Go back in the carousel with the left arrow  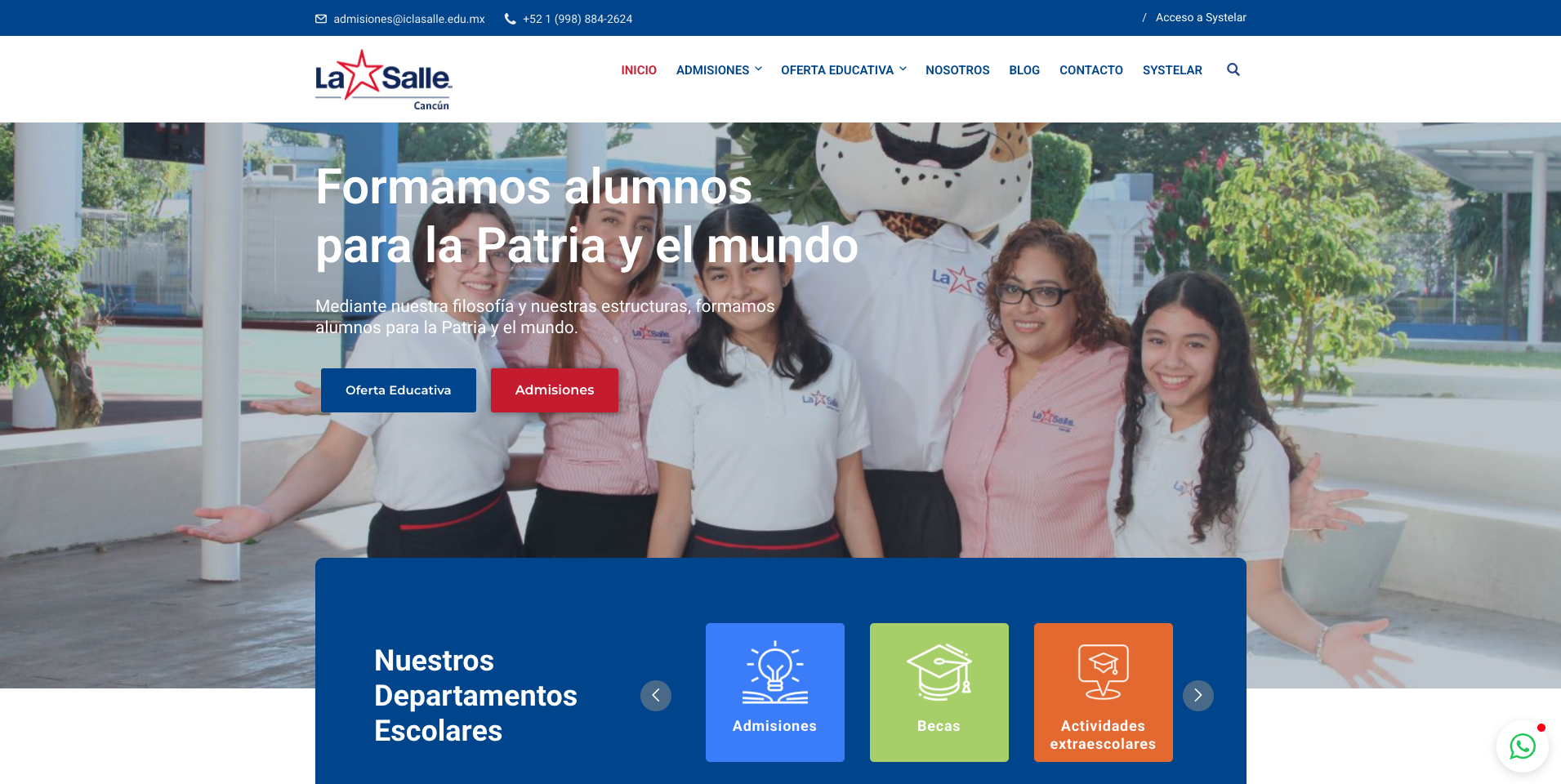[x=656, y=695]
